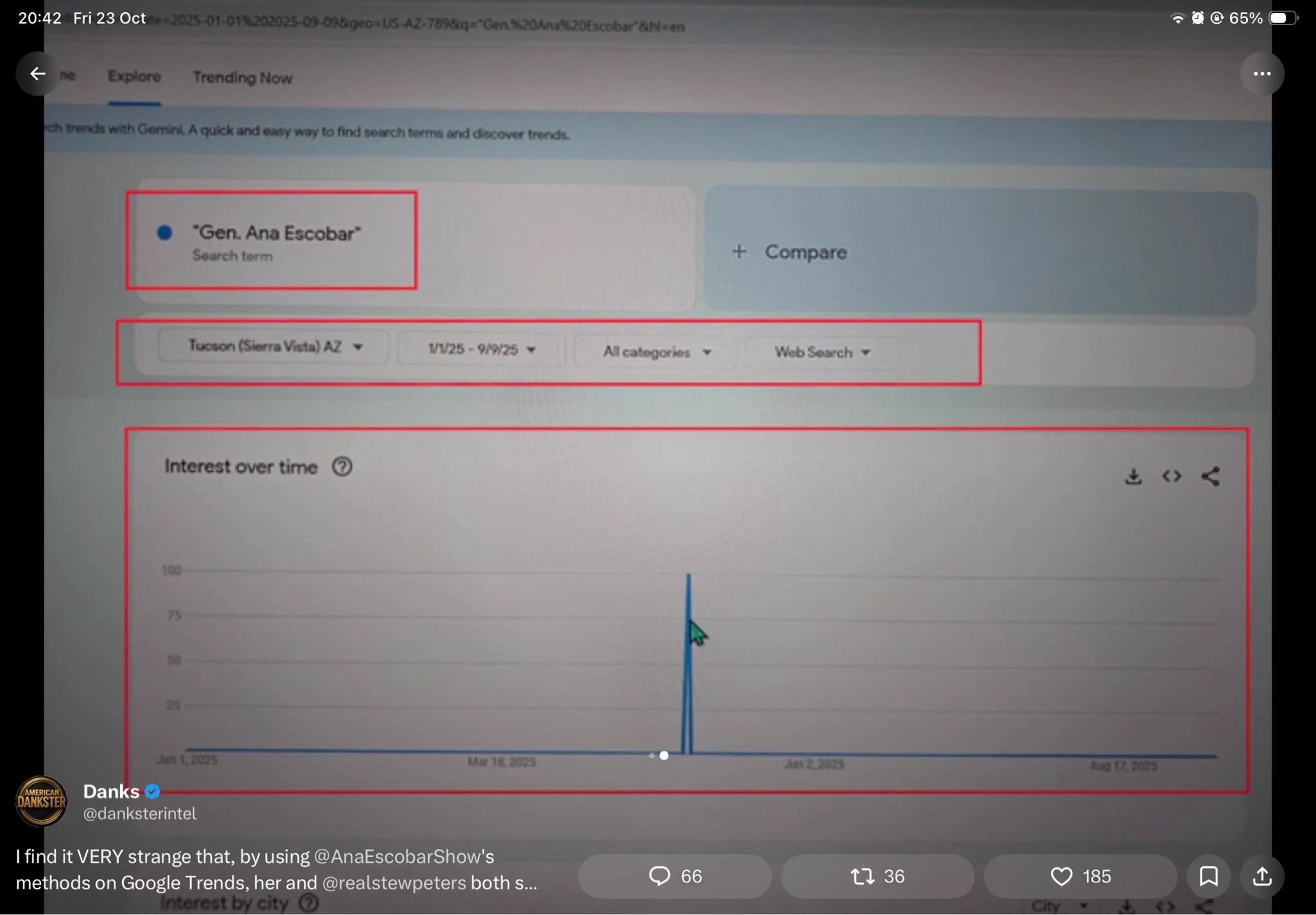Expand the All categories dropdown
The width and height of the screenshot is (1316, 915).
(x=656, y=352)
